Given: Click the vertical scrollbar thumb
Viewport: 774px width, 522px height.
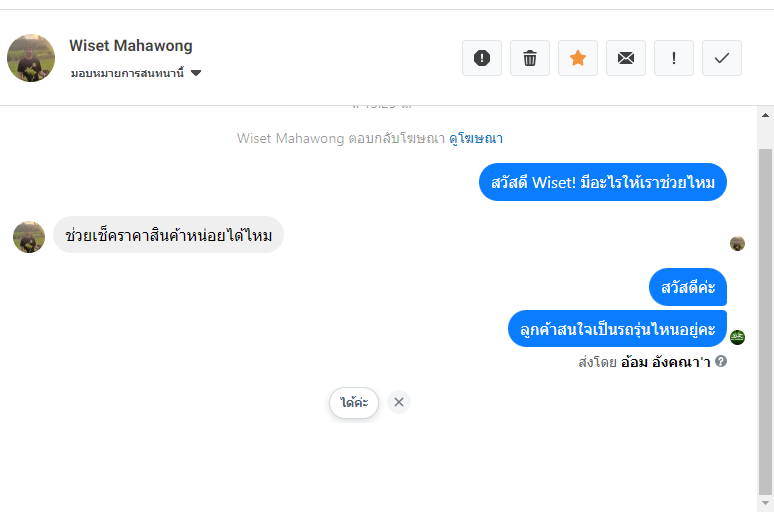Looking at the screenshot, I should point(765,320).
